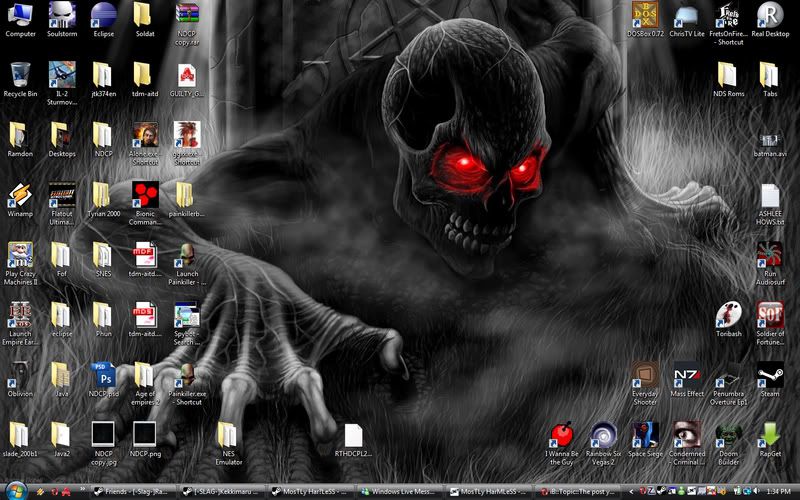Open Penumbra Overture Ep1 shortcut
800x500 pixels.
tap(729, 384)
